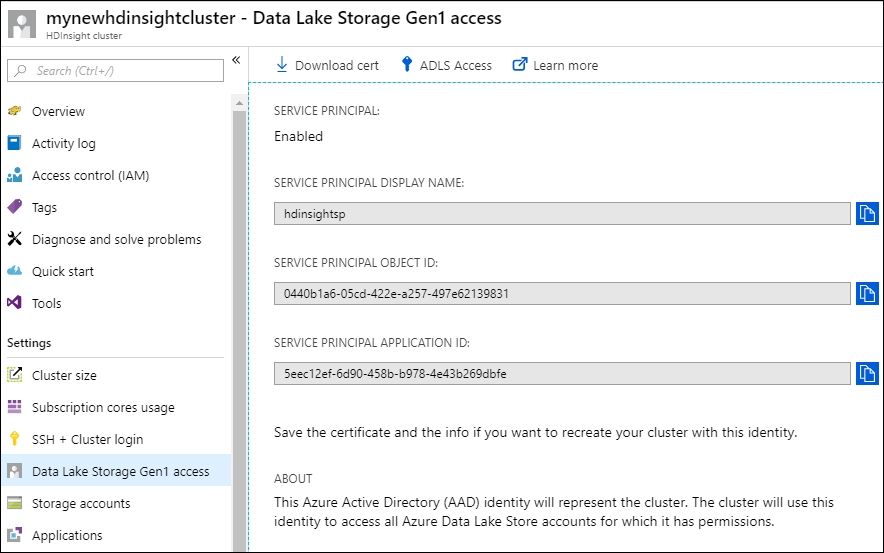Select Data Lake Storage Gen1 access item
Viewport: 884px width, 553px height.
coord(116,471)
